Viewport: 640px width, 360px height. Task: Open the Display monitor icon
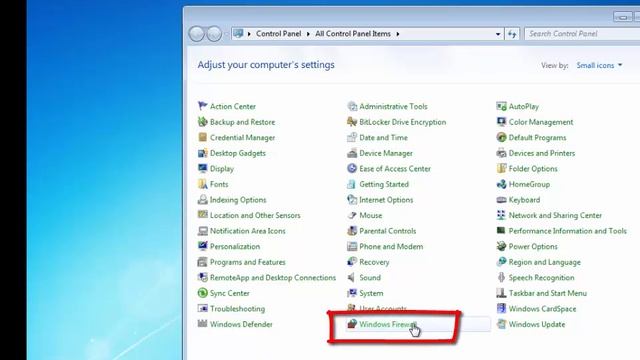pyautogui.click(x=202, y=169)
